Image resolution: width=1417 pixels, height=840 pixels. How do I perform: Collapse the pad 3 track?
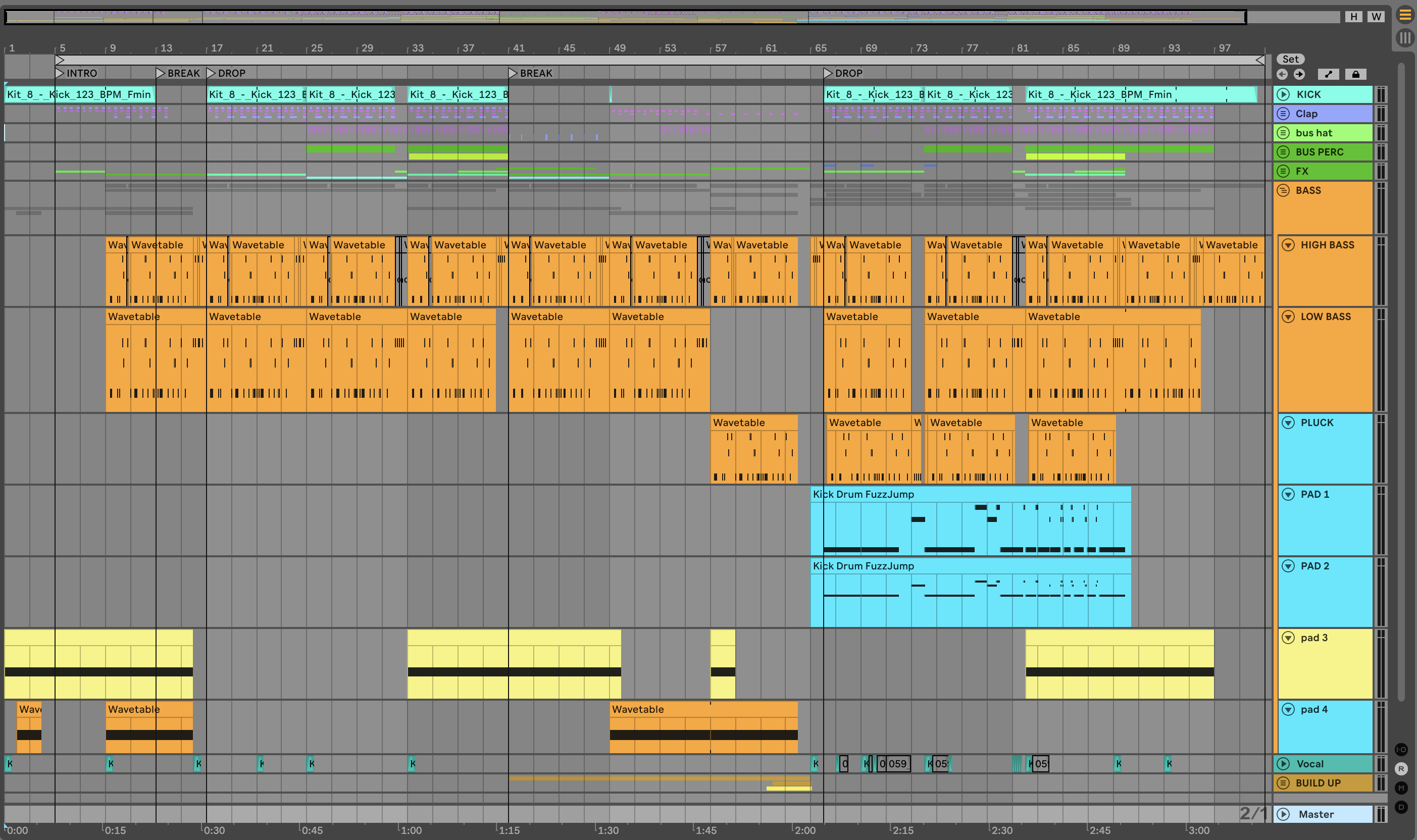click(1288, 638)
